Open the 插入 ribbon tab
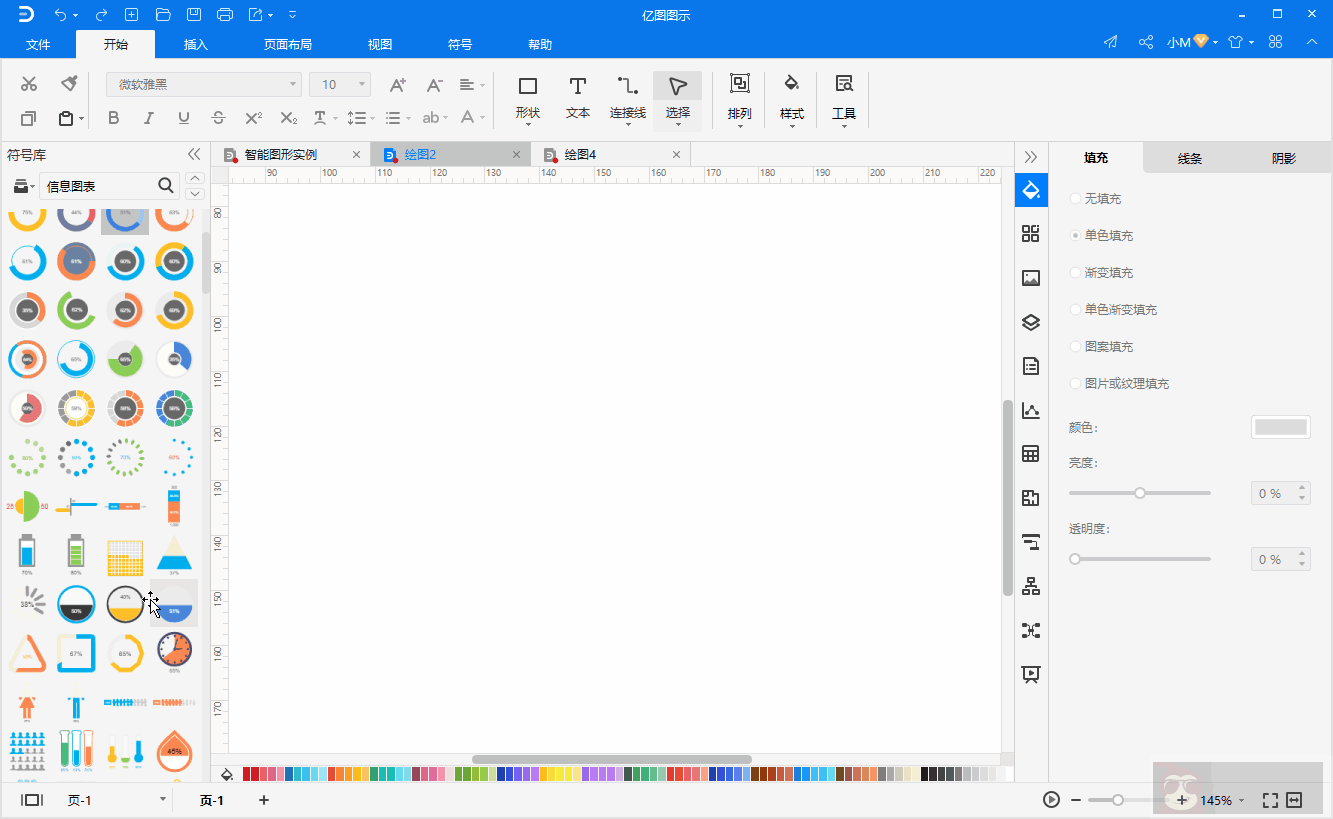Image resolution: width=1333 pixels, height=819 pixels. pos(196,45)
